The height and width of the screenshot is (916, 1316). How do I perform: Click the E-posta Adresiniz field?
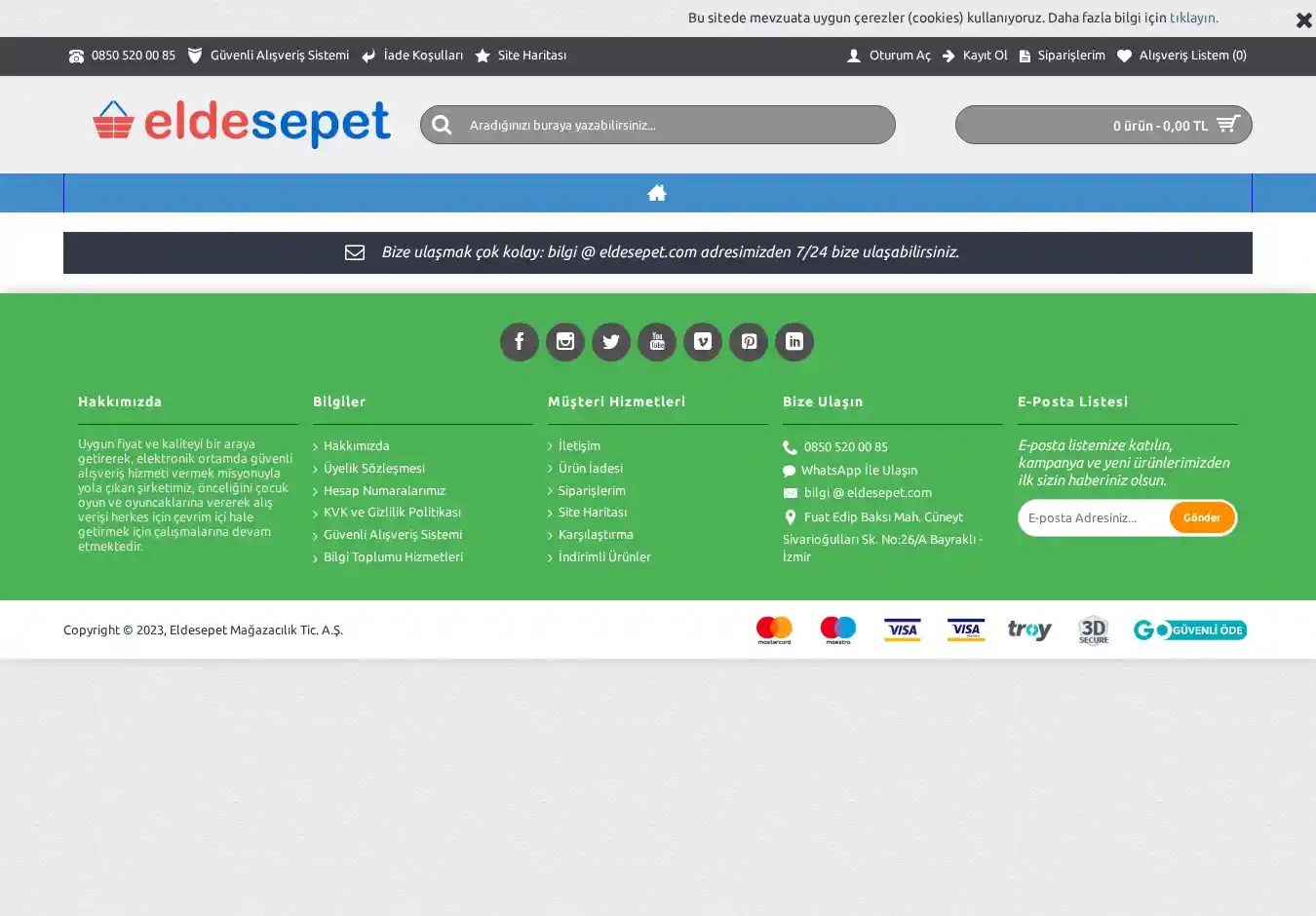coord(1092,517)
